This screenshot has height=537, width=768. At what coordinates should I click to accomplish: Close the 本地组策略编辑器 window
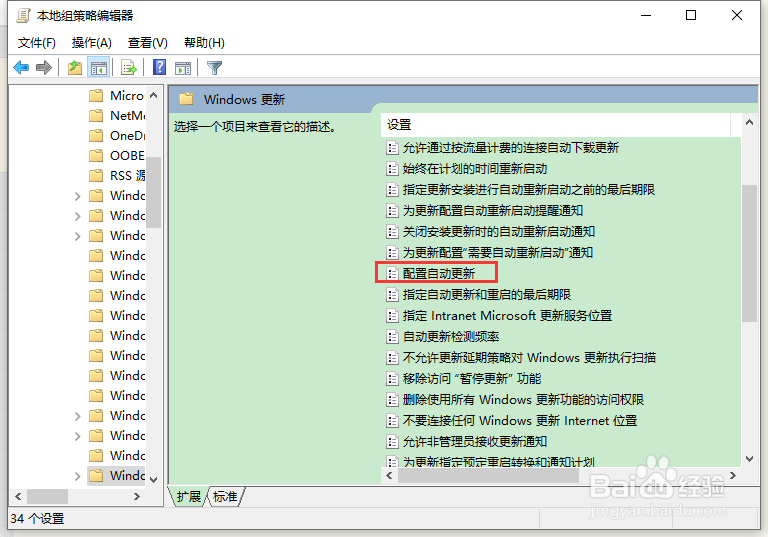(x=737, y=16)
